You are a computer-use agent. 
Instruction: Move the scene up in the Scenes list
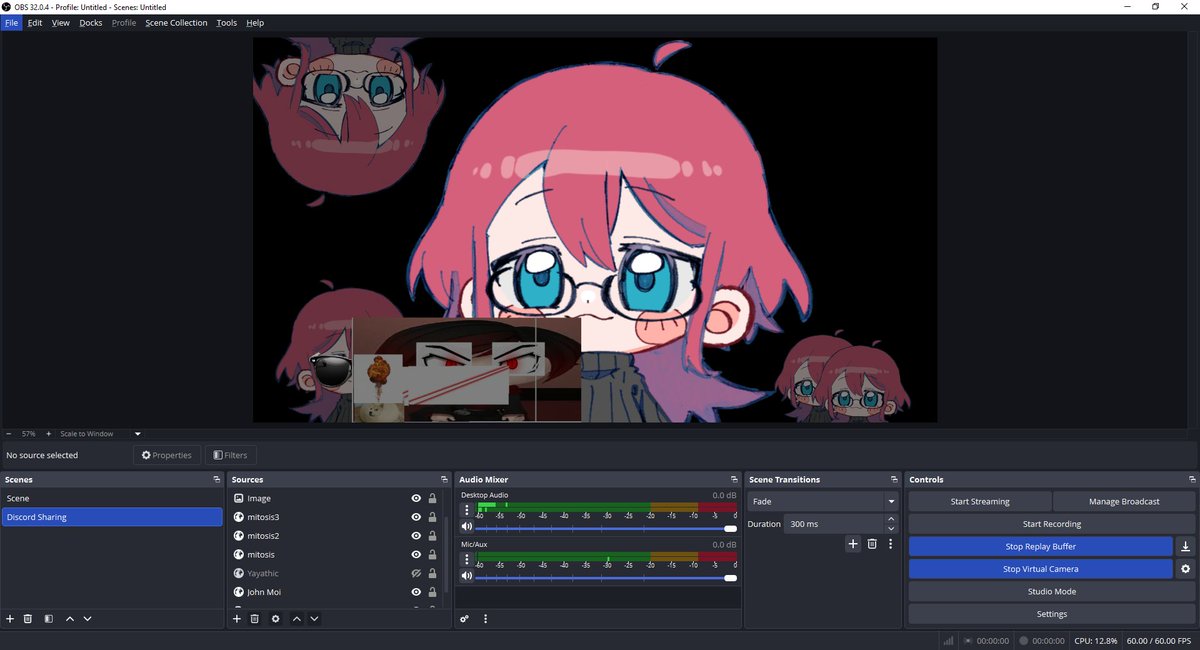70,619
